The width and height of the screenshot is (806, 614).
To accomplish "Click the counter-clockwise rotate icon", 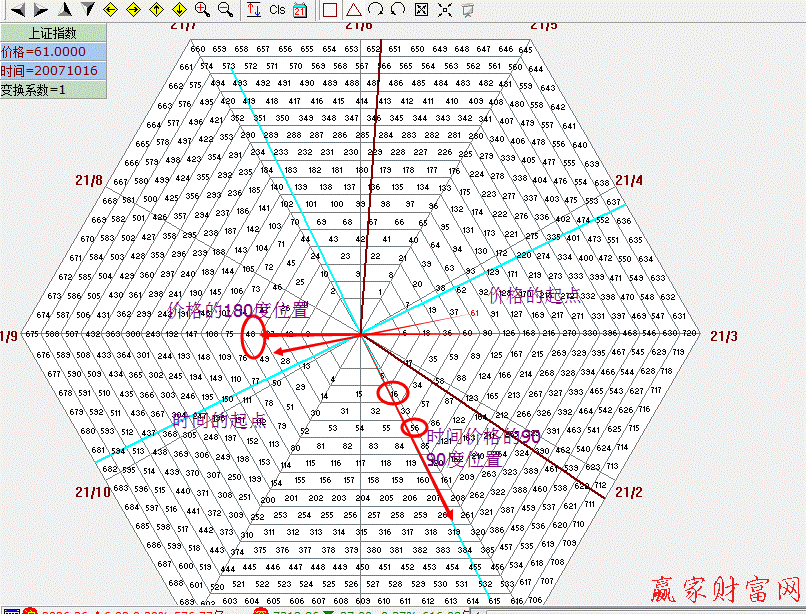I will (x=398, y=10).
